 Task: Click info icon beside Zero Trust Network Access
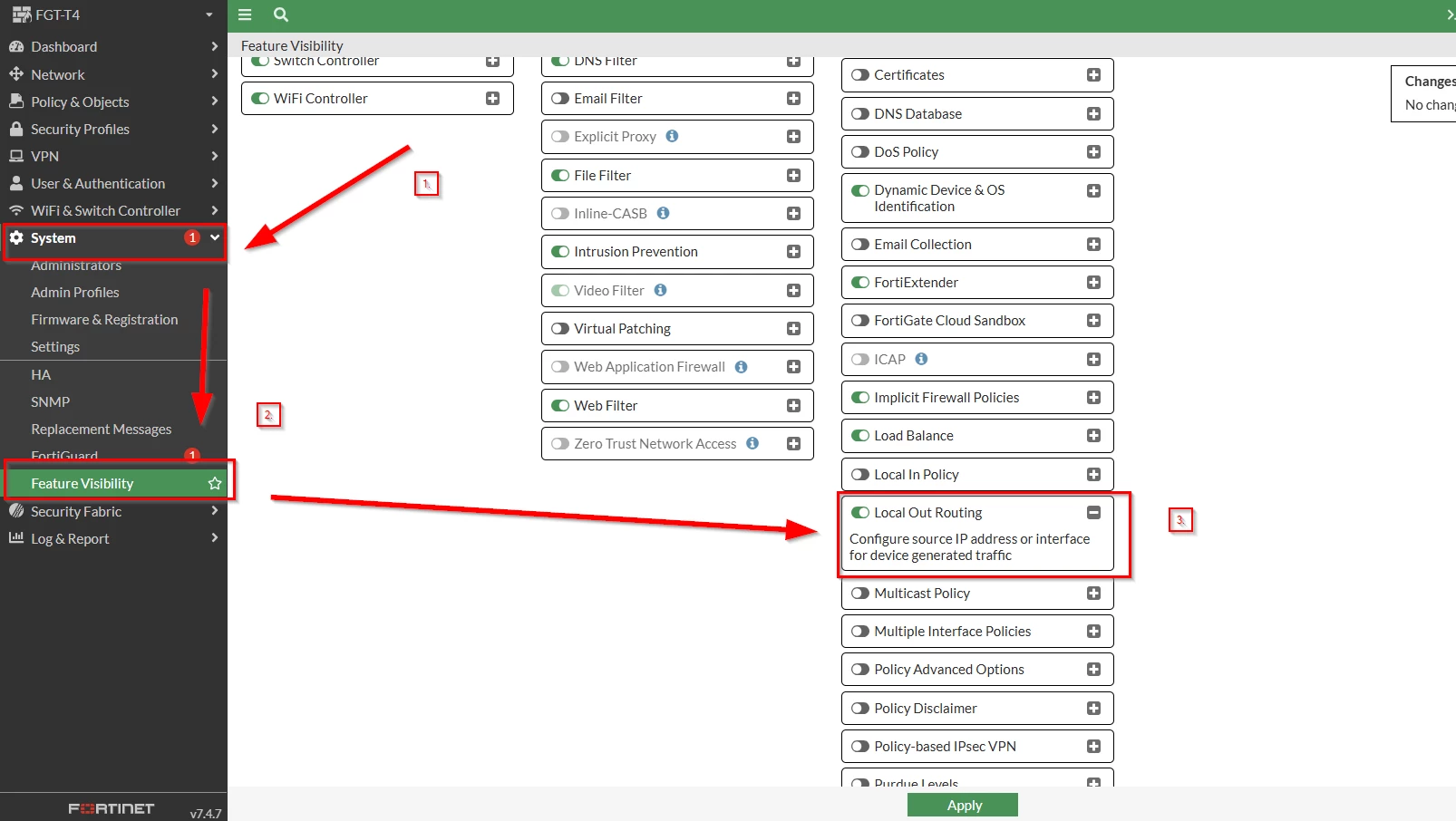pyautogui.click(x=752, y=443)
